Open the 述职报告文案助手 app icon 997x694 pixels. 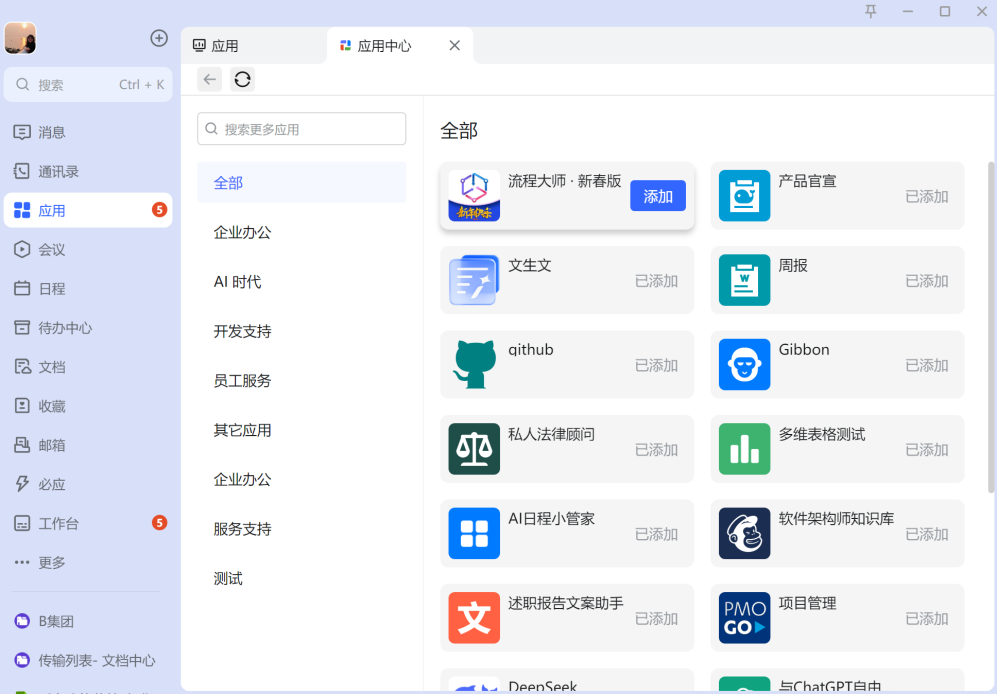pos(474,618)
